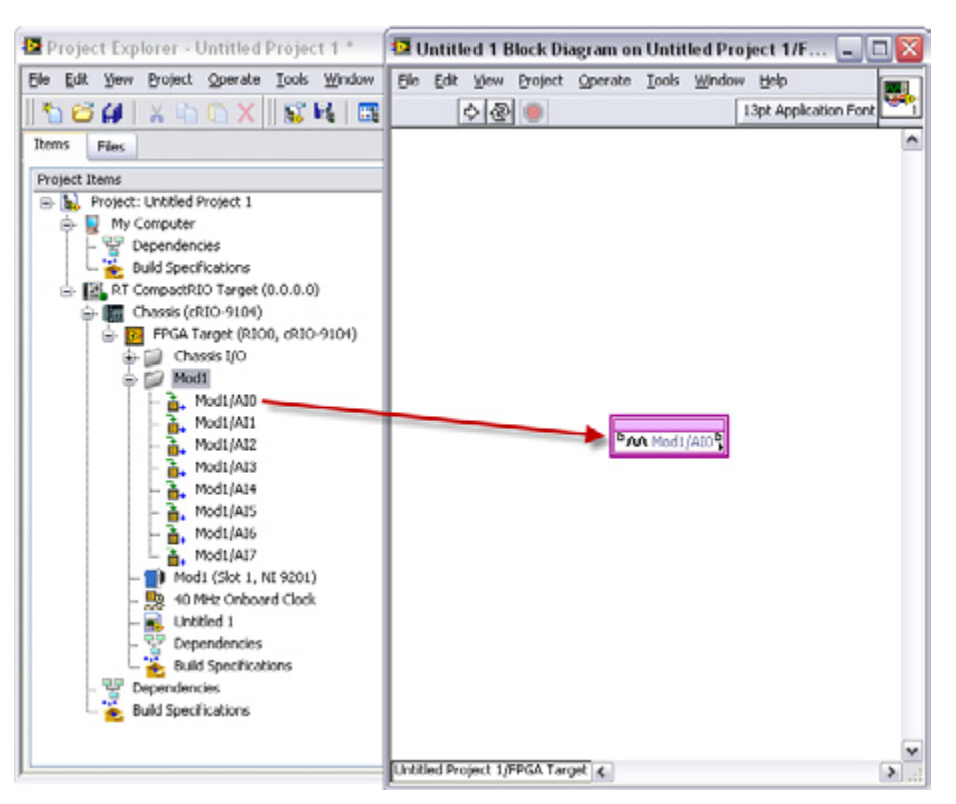Open Window menu in Block Diagram window
The image size is (956, 804).
pyautogui.click(x=719, y=80)
